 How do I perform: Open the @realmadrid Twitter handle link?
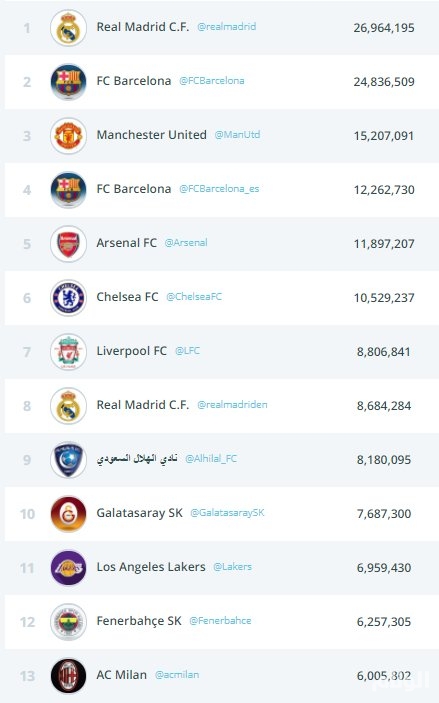(x=227, y=27)
